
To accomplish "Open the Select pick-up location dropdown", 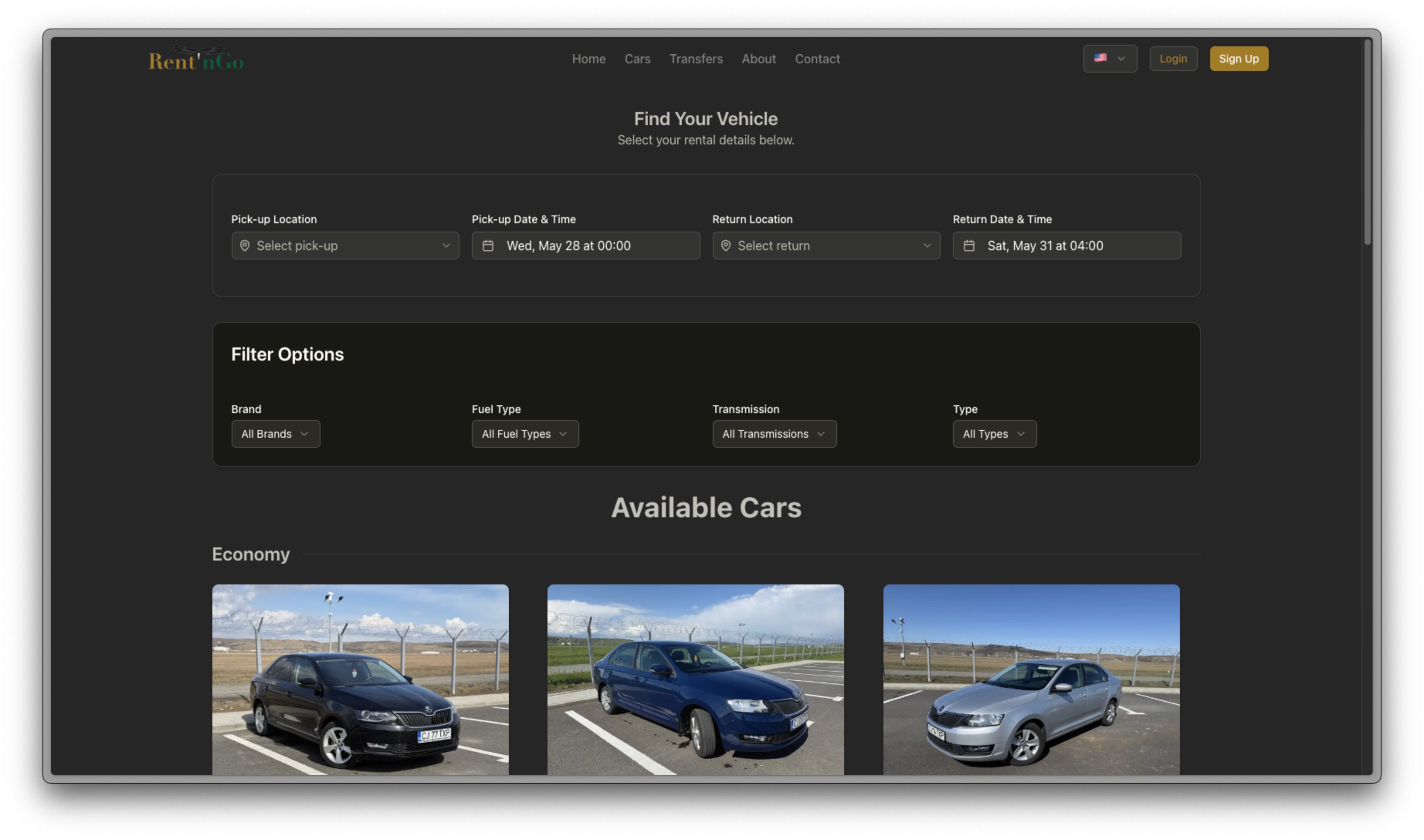I will (x=345, y=246).
